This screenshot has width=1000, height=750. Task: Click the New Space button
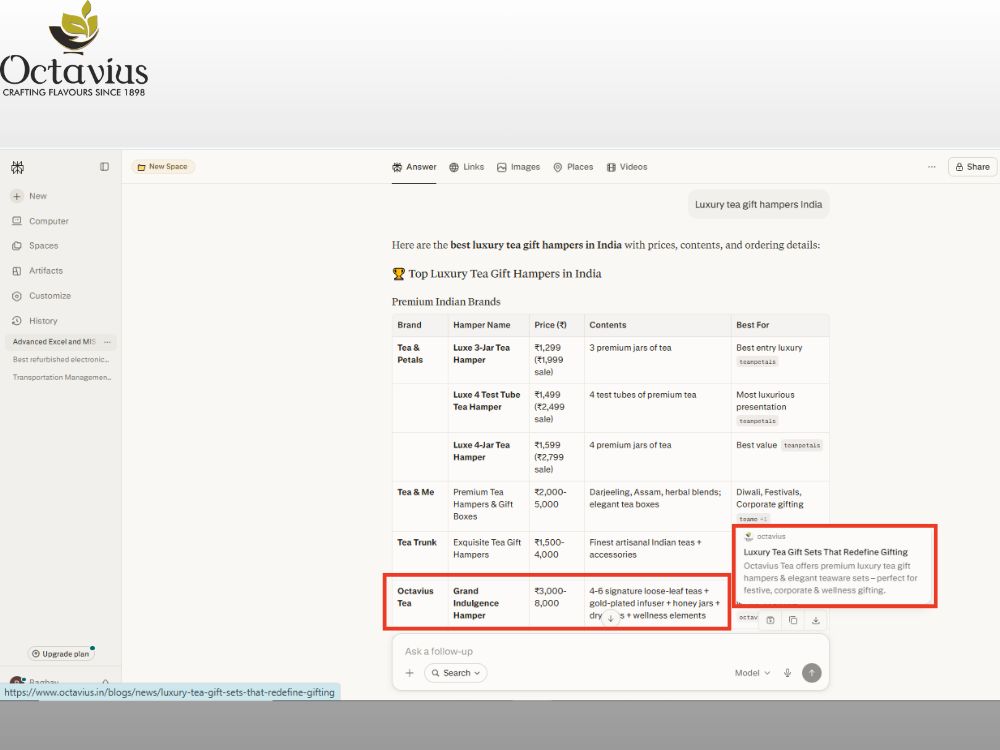coord(163,166)
